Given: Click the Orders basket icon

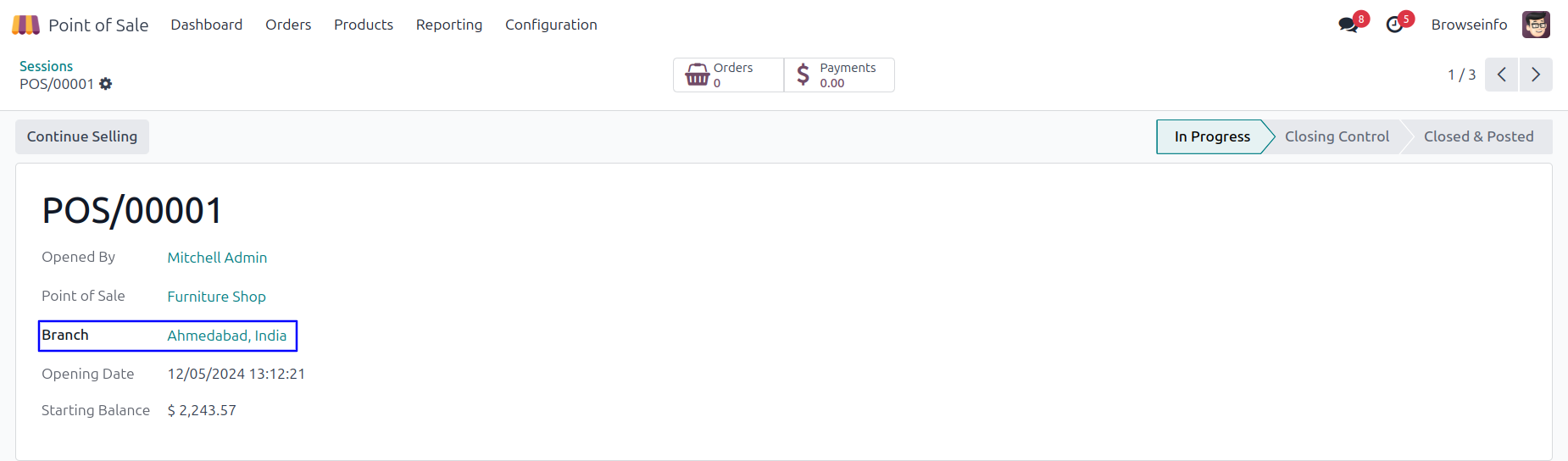Looking at the screenshot, I should click(x=698, y=75).
